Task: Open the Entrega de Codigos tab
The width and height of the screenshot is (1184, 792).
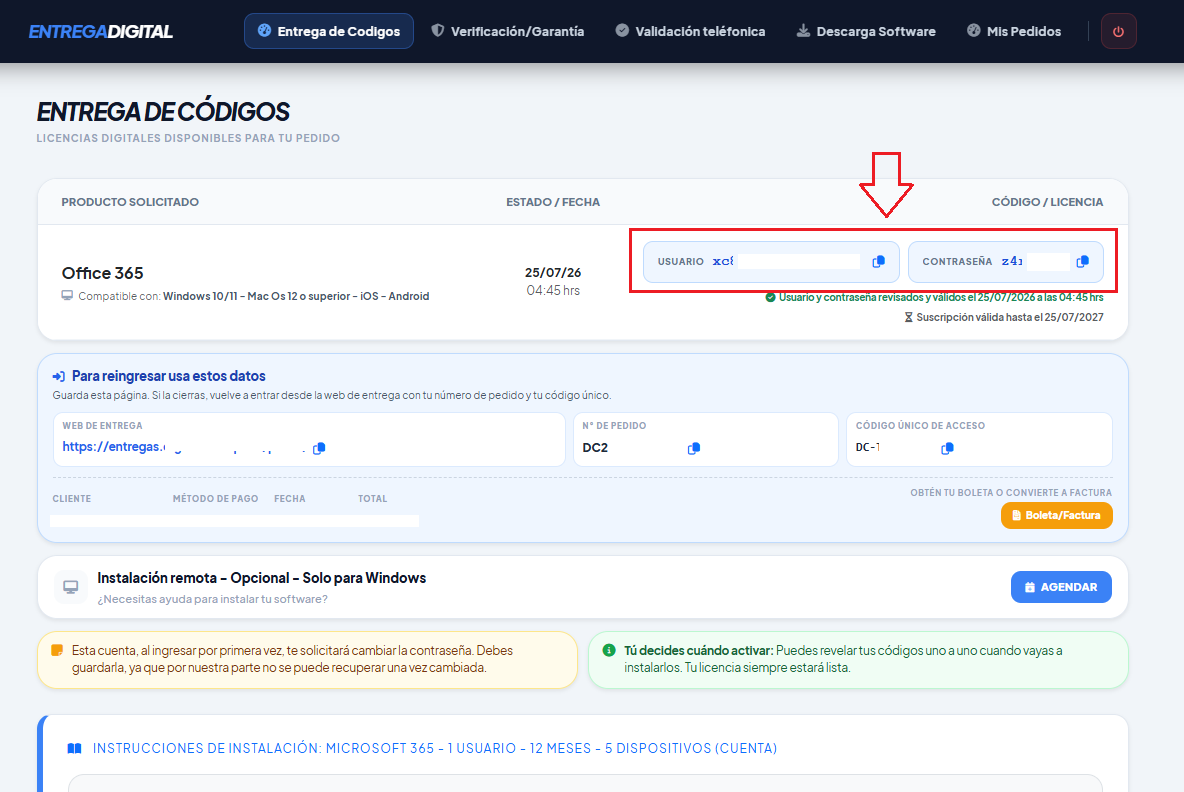Action: 328,31
